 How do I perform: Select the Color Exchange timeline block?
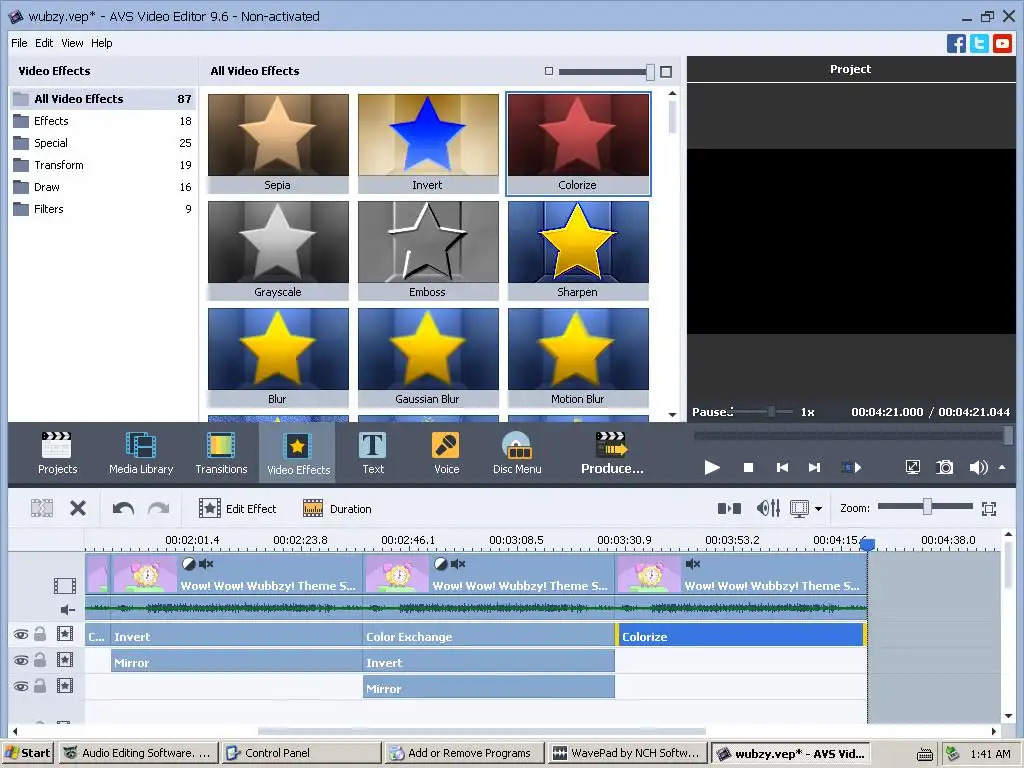click(488, 635)
